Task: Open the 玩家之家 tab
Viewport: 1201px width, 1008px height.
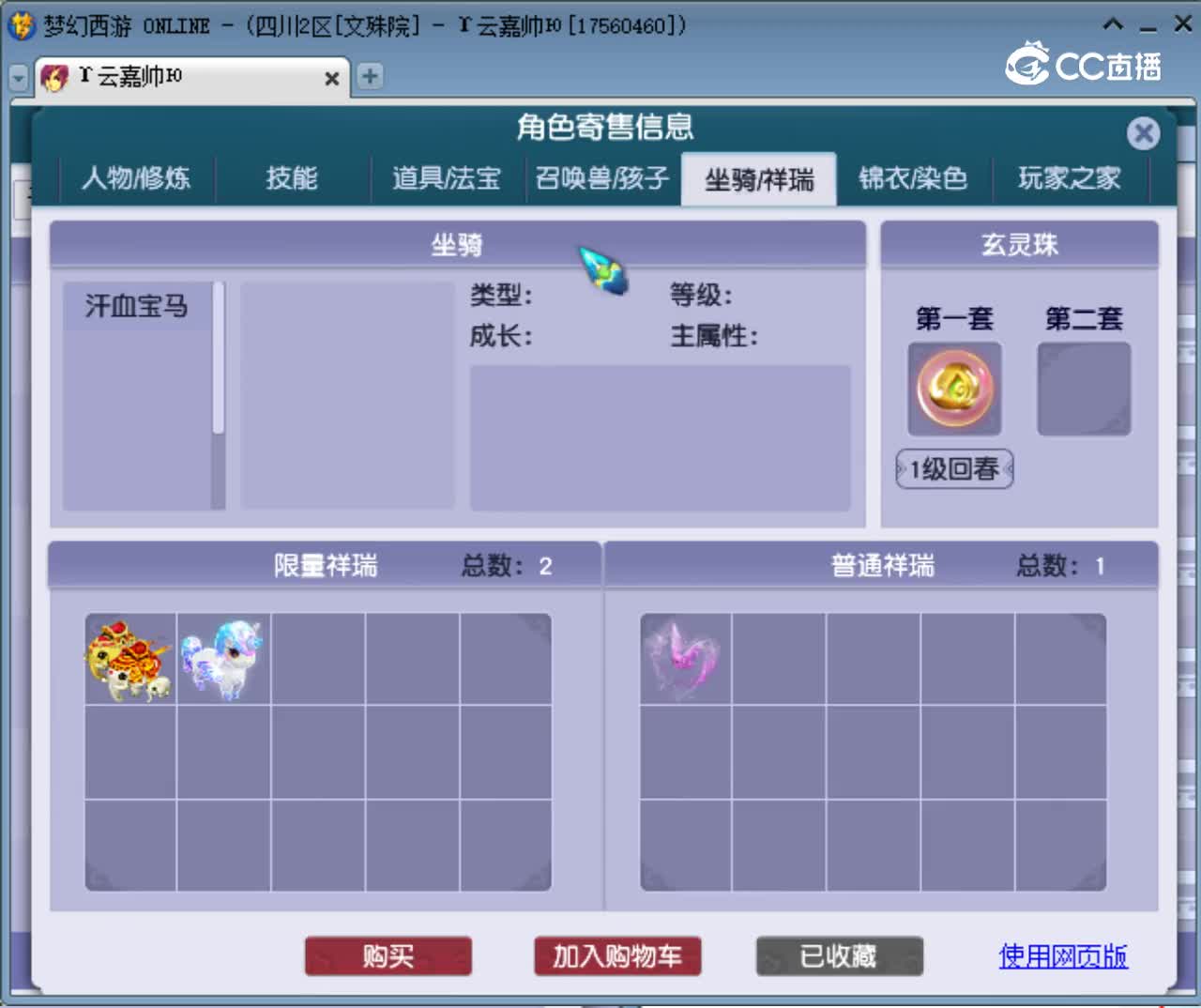Action: tap(1070, 178)
